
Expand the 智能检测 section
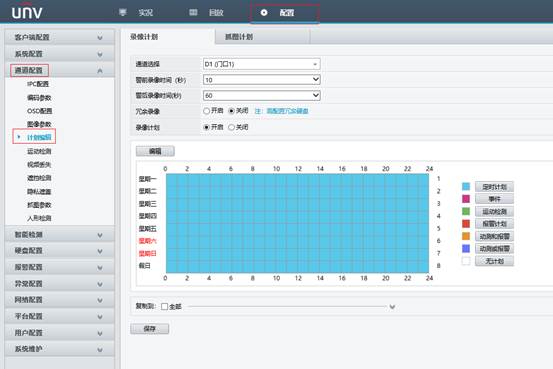click(60, 235)
